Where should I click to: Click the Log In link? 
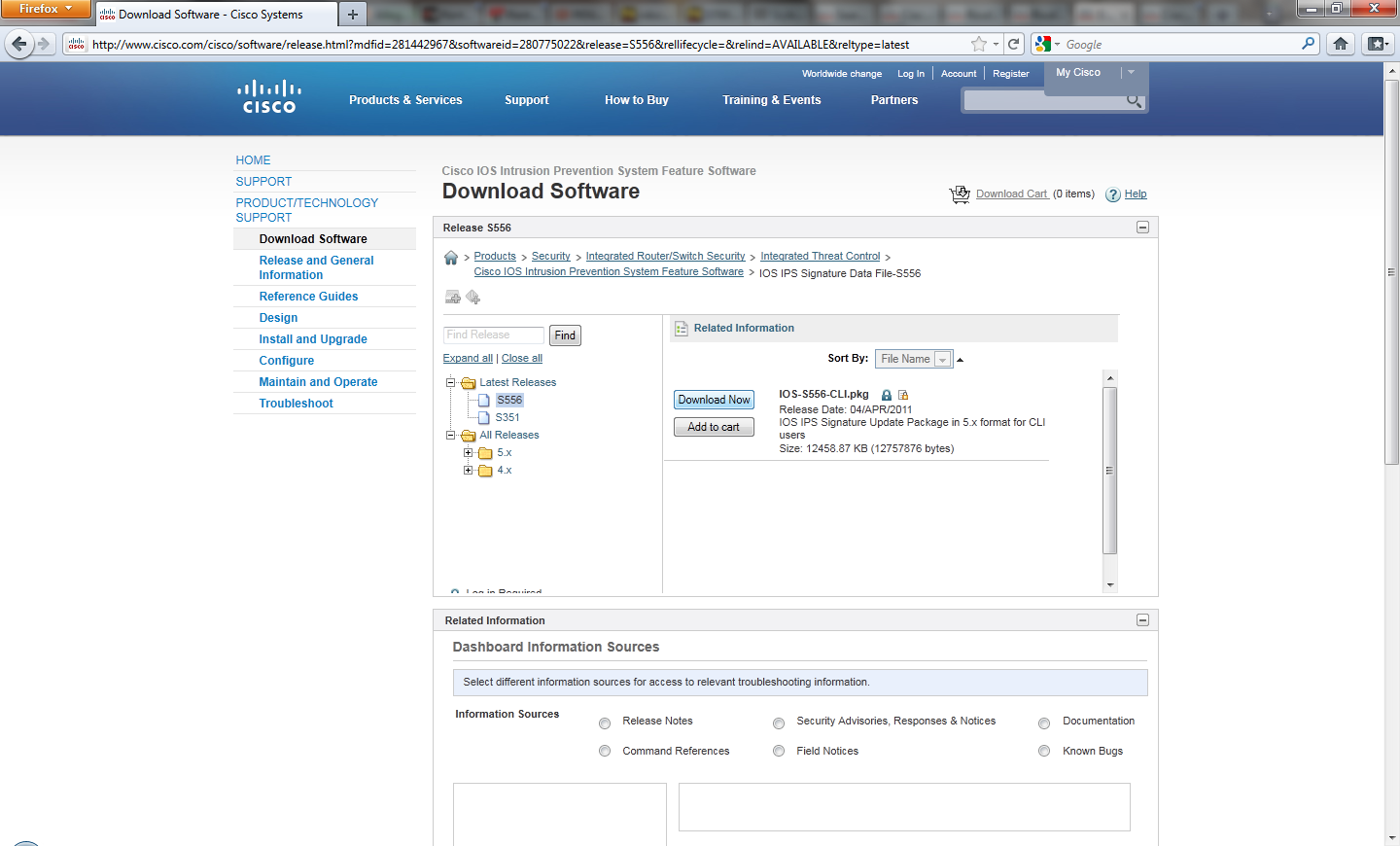tap(911, 74)
